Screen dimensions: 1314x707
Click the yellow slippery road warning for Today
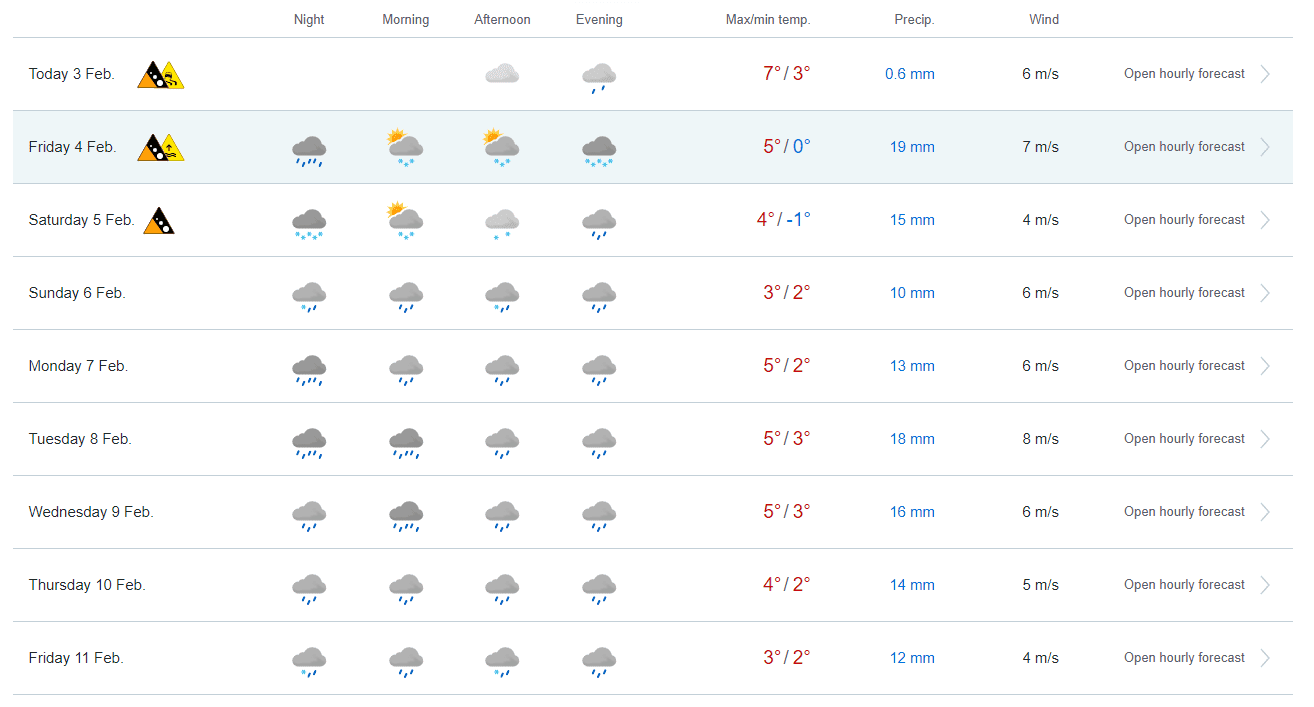[x=172, y=76]
